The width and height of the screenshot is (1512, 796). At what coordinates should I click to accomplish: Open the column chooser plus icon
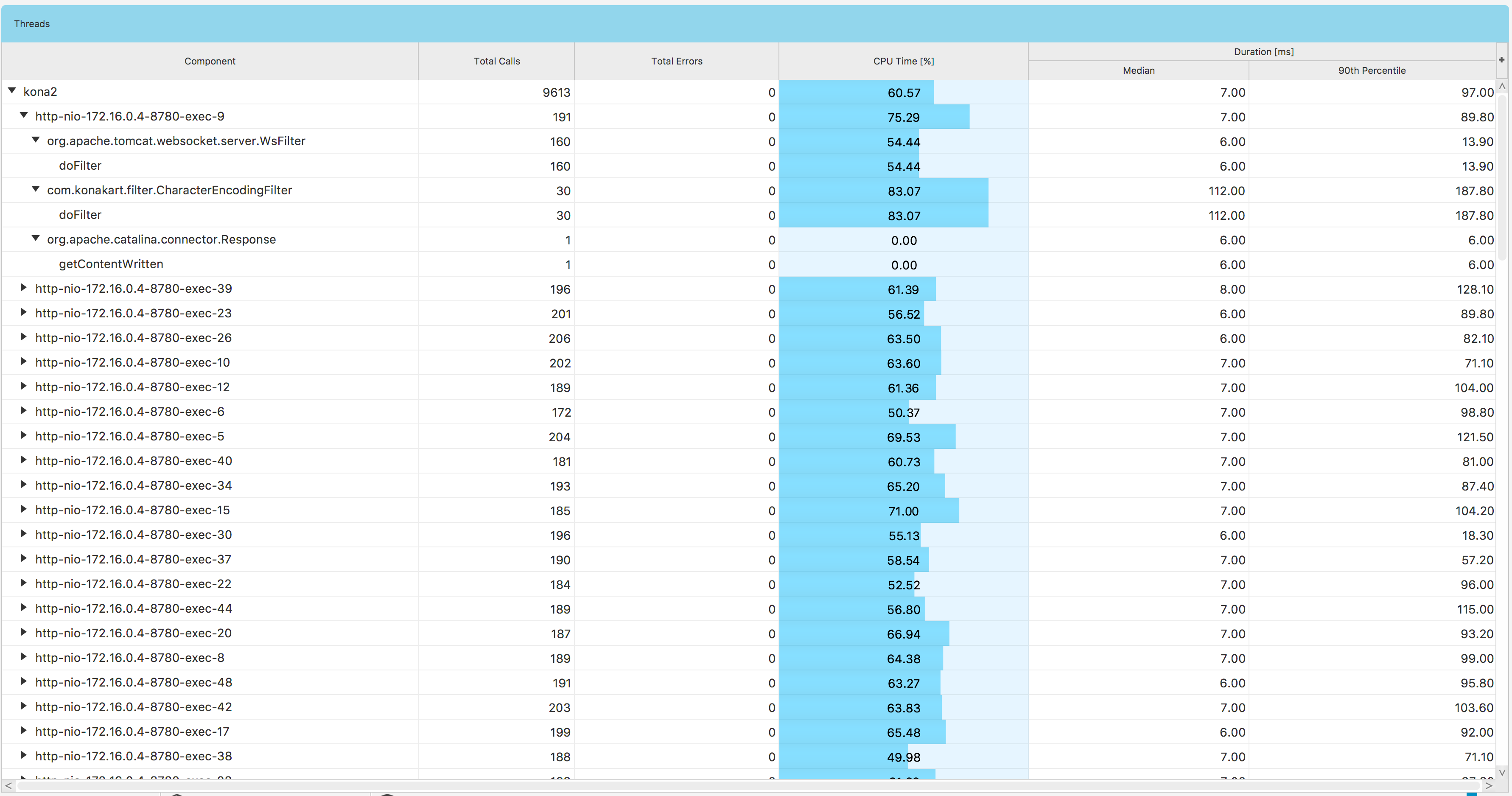coord(1501,60)
